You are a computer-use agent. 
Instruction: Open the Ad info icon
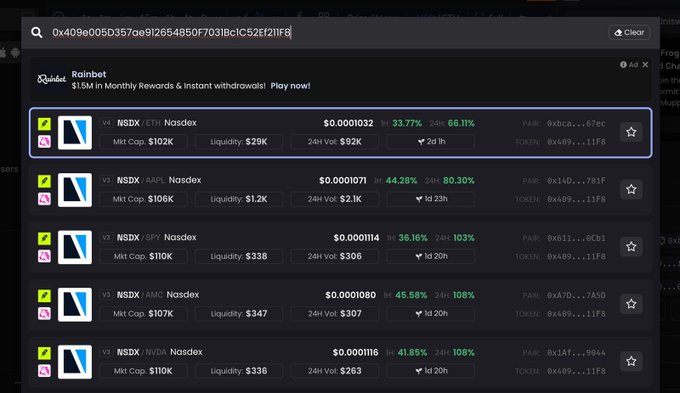point(623,65)
